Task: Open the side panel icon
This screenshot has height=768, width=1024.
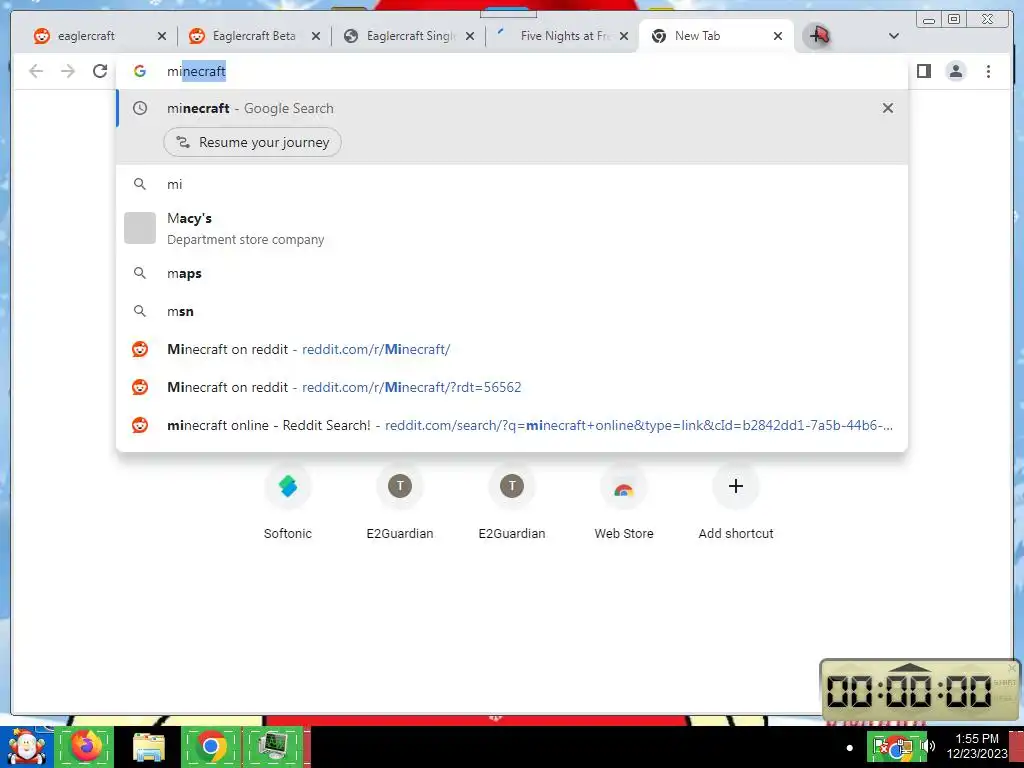Action: point(923,71)
